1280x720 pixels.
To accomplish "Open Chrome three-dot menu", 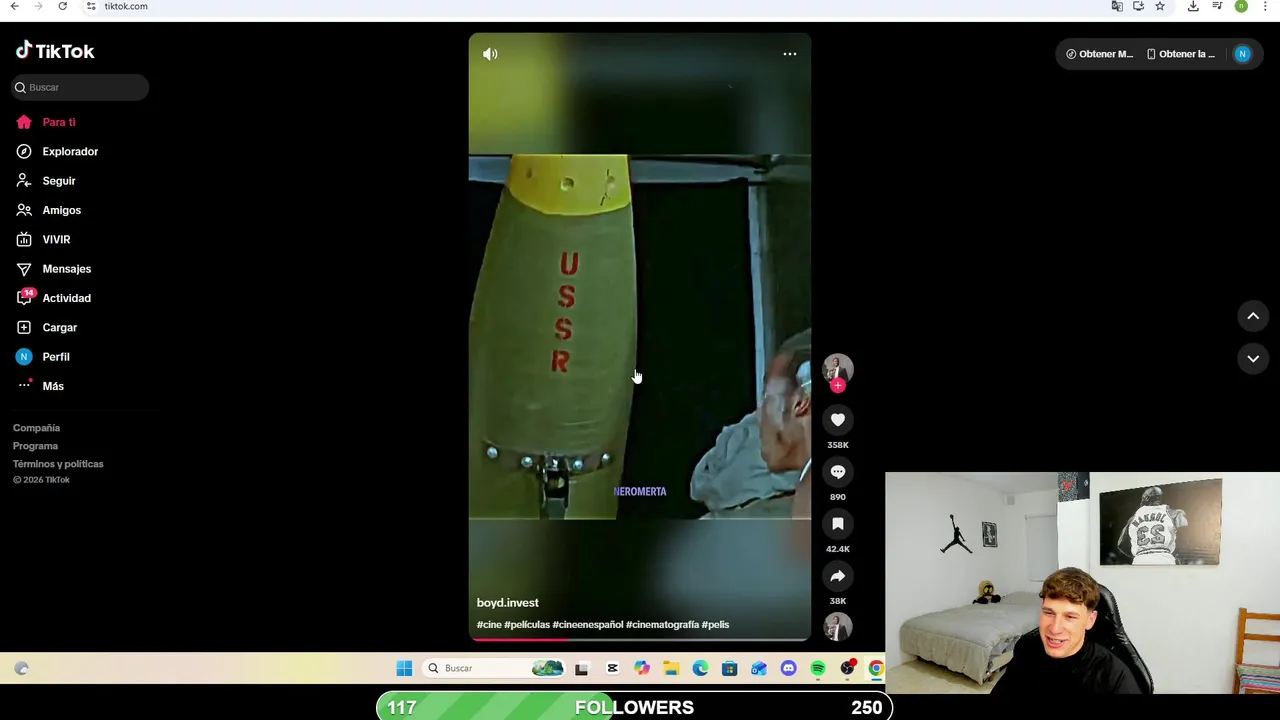I will [1265, 6].
